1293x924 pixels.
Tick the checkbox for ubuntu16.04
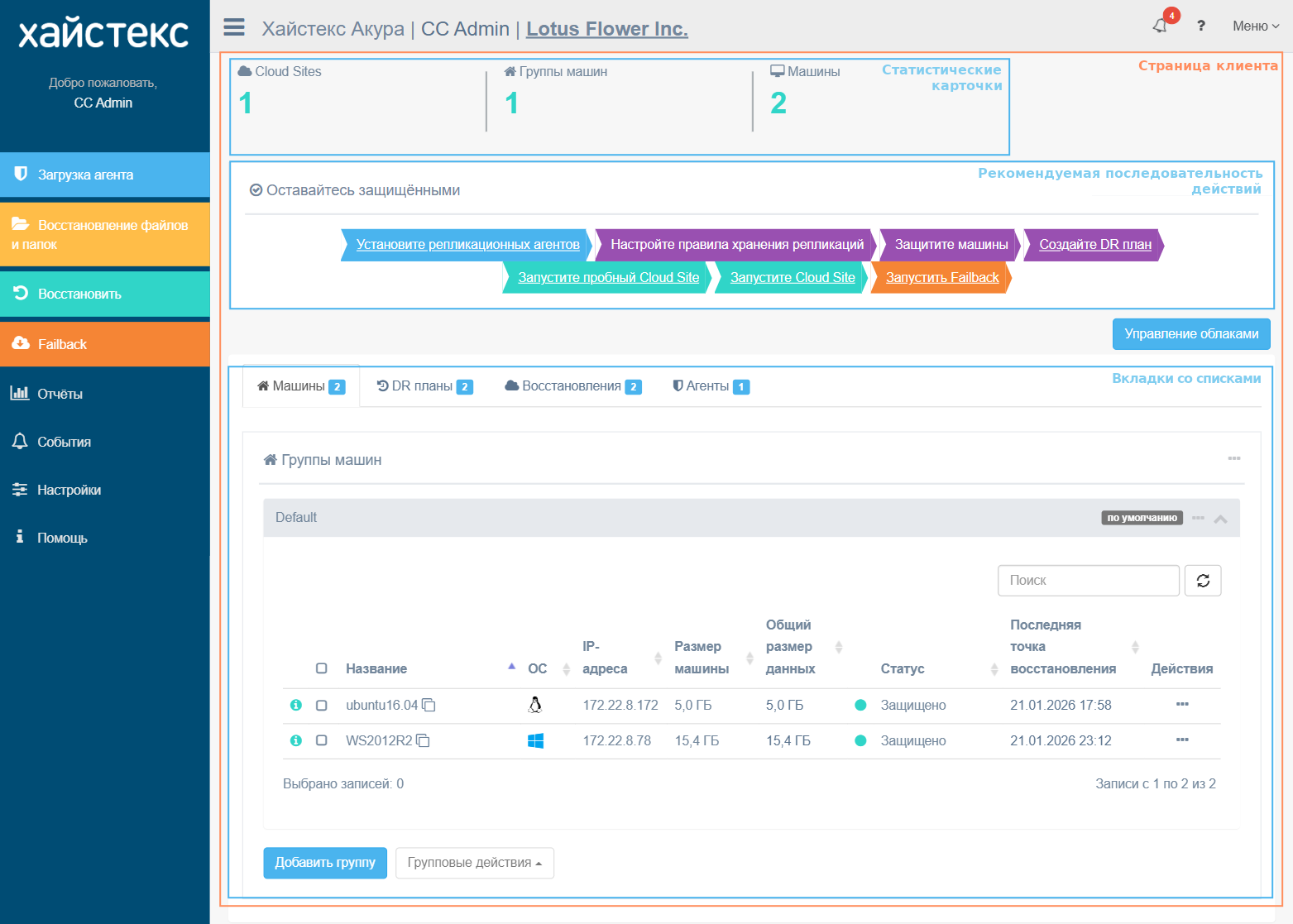(x=322, y=705)
